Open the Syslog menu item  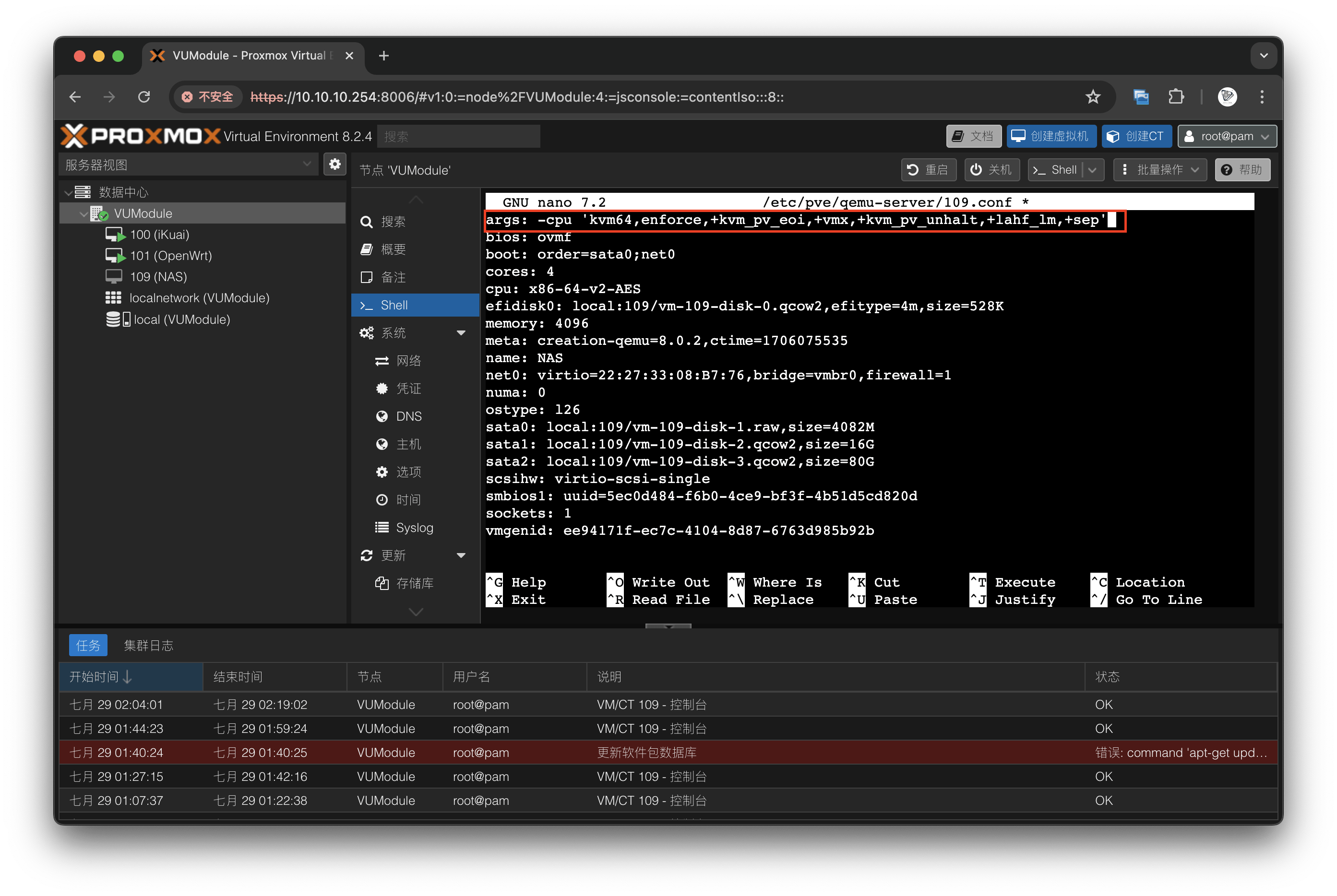415,528
